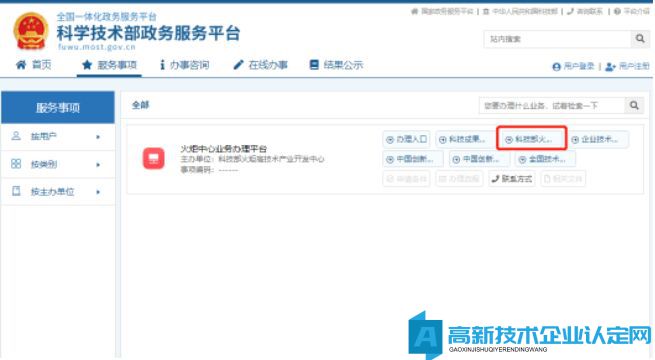
Task: Click the user avatar icon beside 用户登录
Action: 556,67
